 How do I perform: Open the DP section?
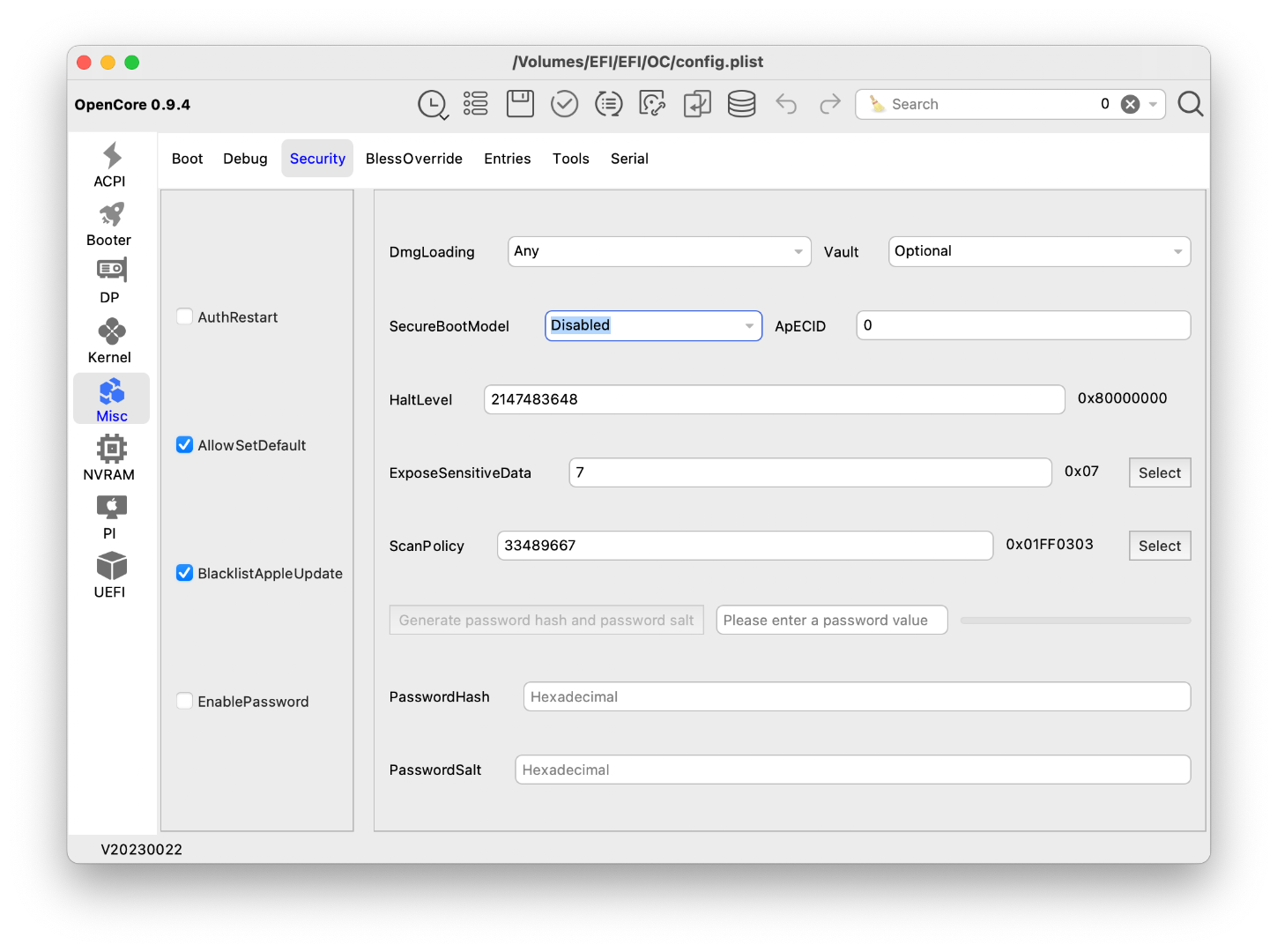(110, 282)
